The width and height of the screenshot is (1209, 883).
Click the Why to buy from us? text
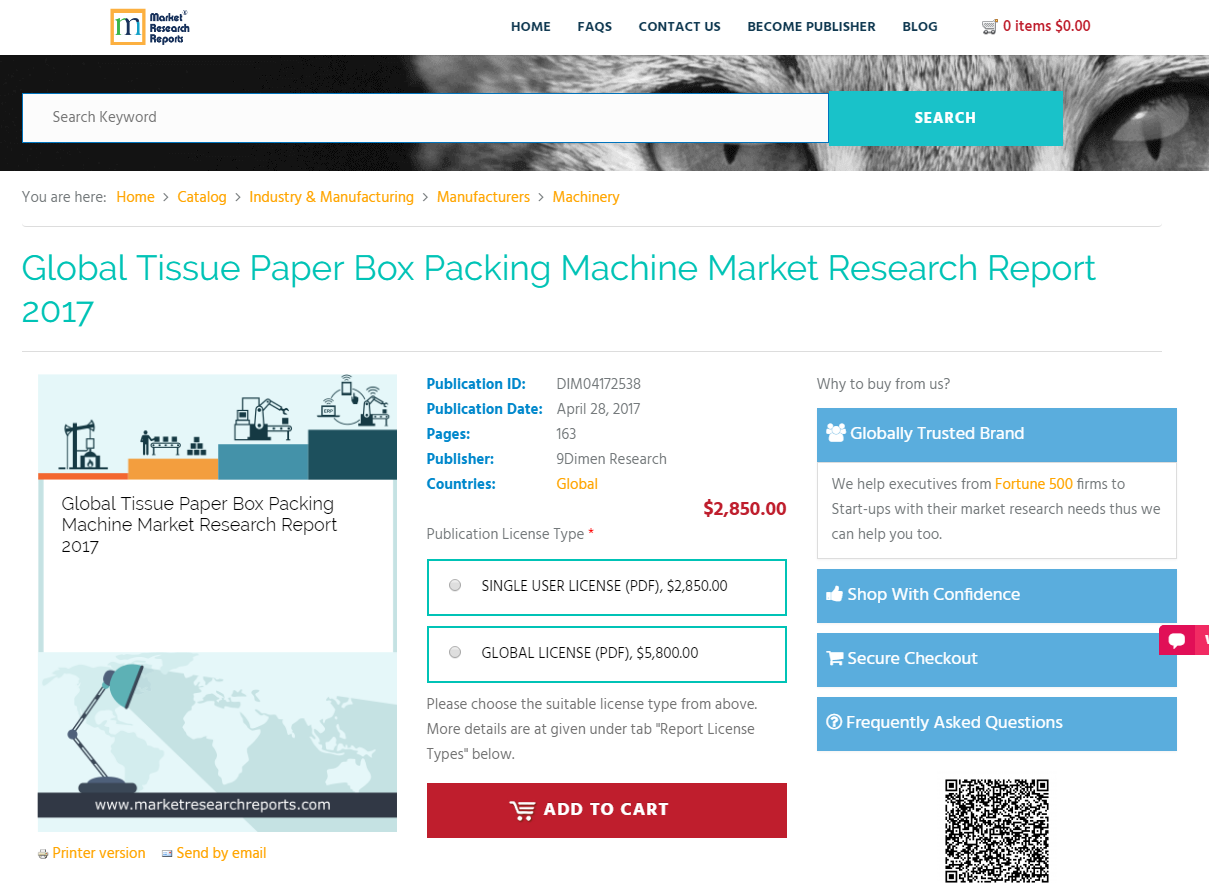(884, 384)
